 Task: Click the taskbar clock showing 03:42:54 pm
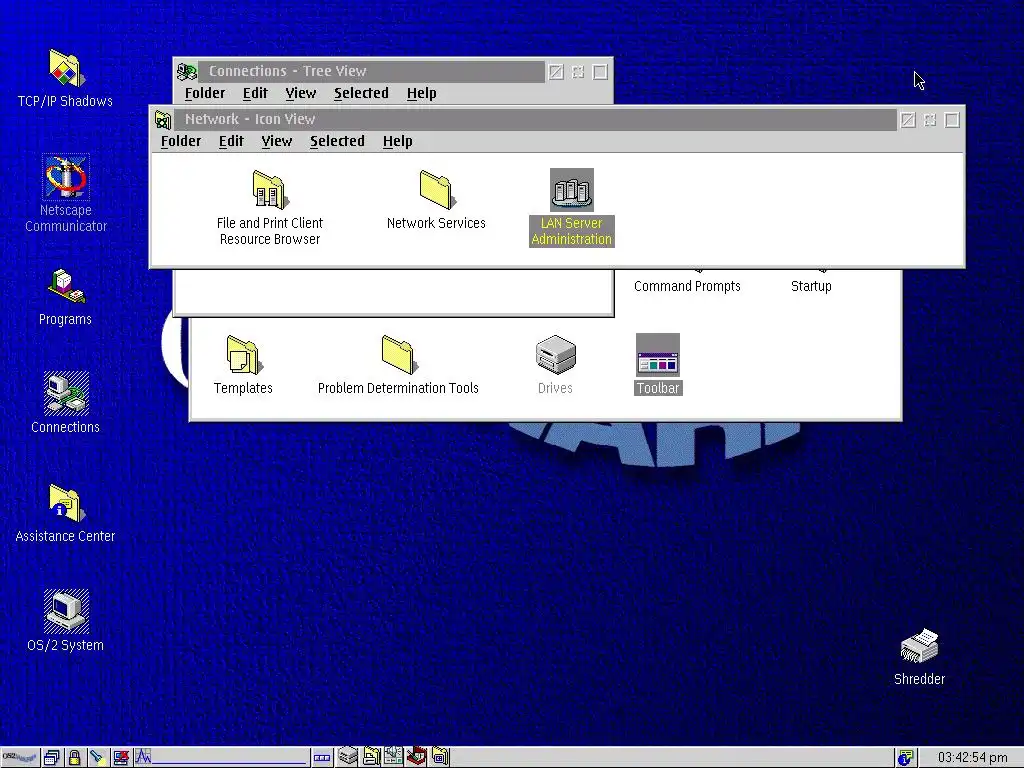tap(972, 758)
